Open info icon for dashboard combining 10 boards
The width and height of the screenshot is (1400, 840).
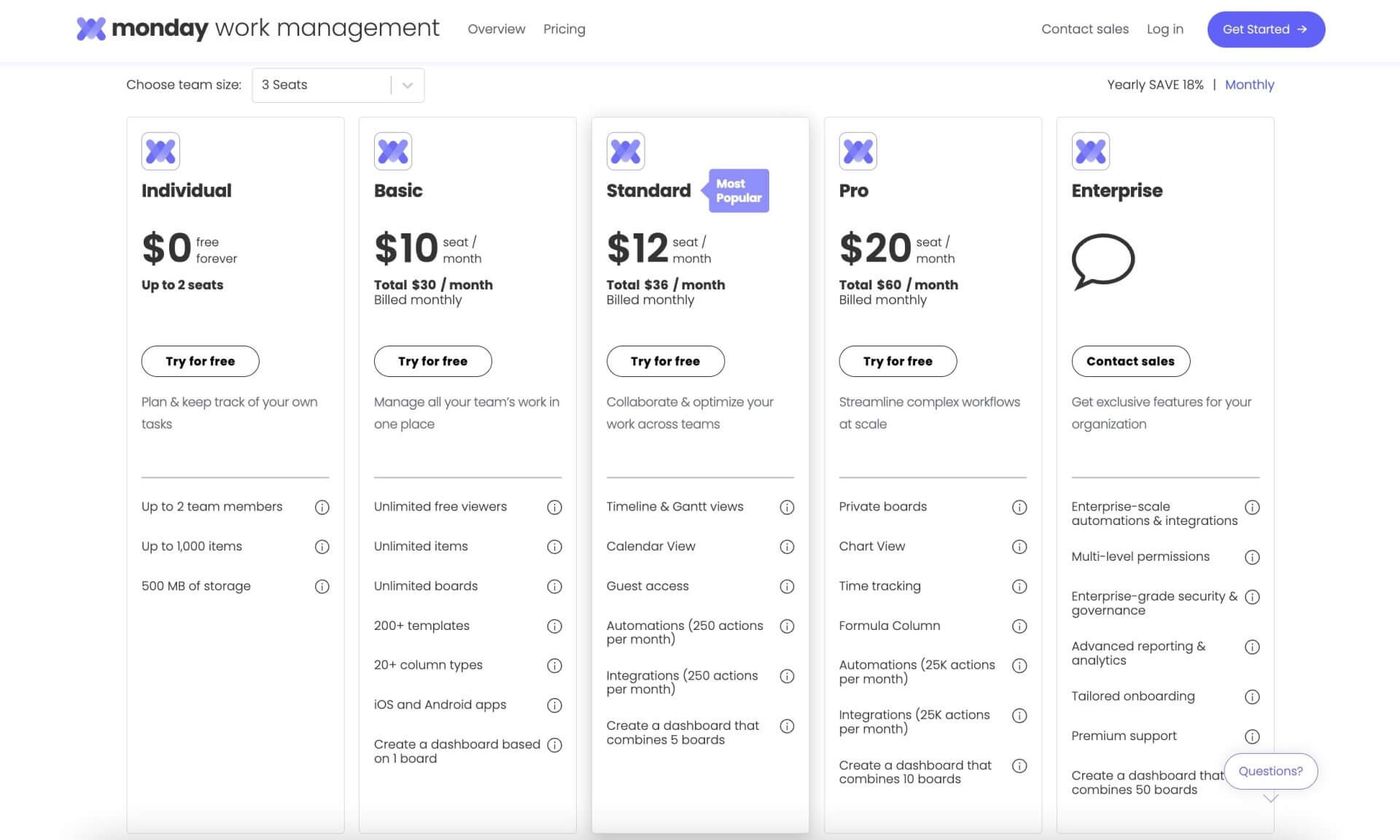[1019, 766]
